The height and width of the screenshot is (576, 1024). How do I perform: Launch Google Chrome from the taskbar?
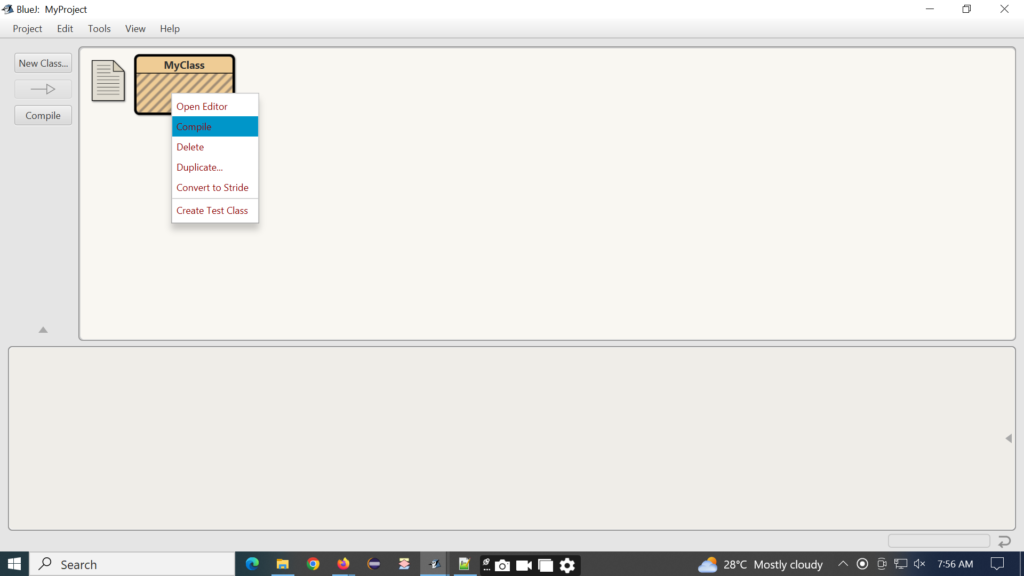coord(313,564)
